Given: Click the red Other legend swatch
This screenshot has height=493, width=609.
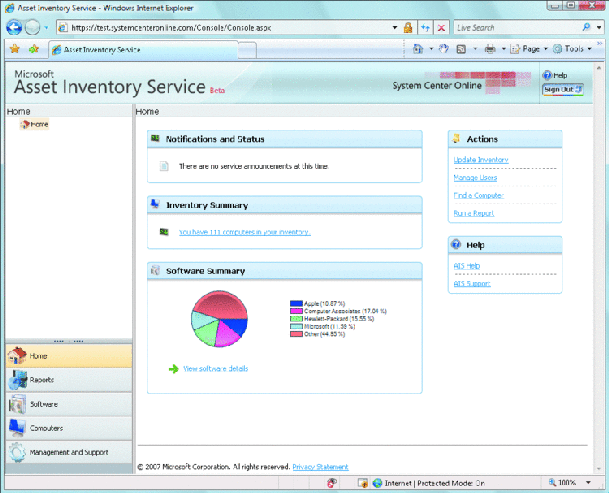Looking at the screenshot, I should pyautogui.click(x=296, y=334).
